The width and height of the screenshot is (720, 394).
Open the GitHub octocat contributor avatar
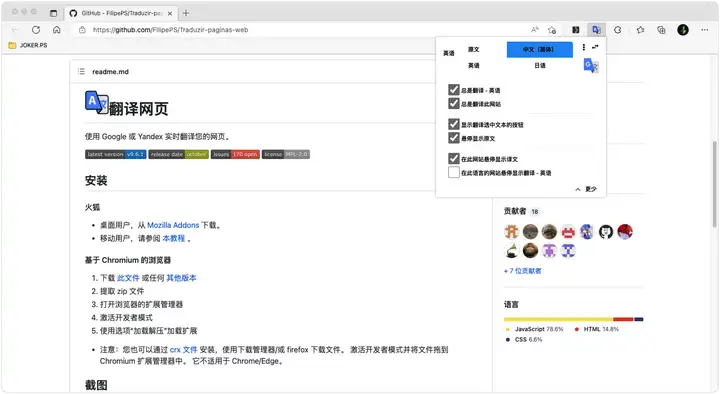tap(606, 232)
